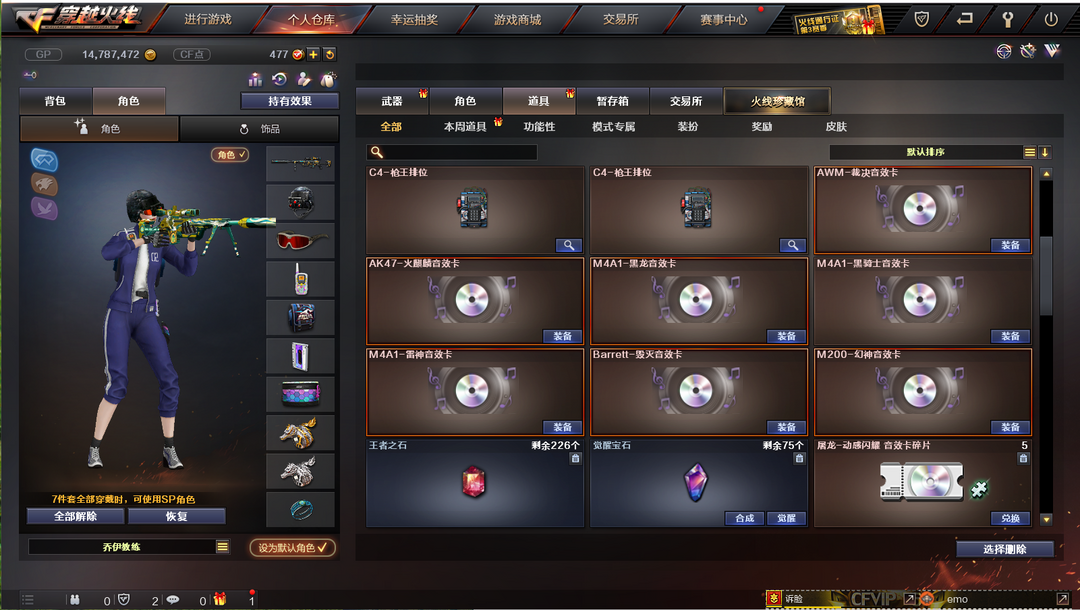Select the red goggles accessory slot
Image resolution: width=1080 pixels, height=610 pixels.
click(x=301, y=240)
